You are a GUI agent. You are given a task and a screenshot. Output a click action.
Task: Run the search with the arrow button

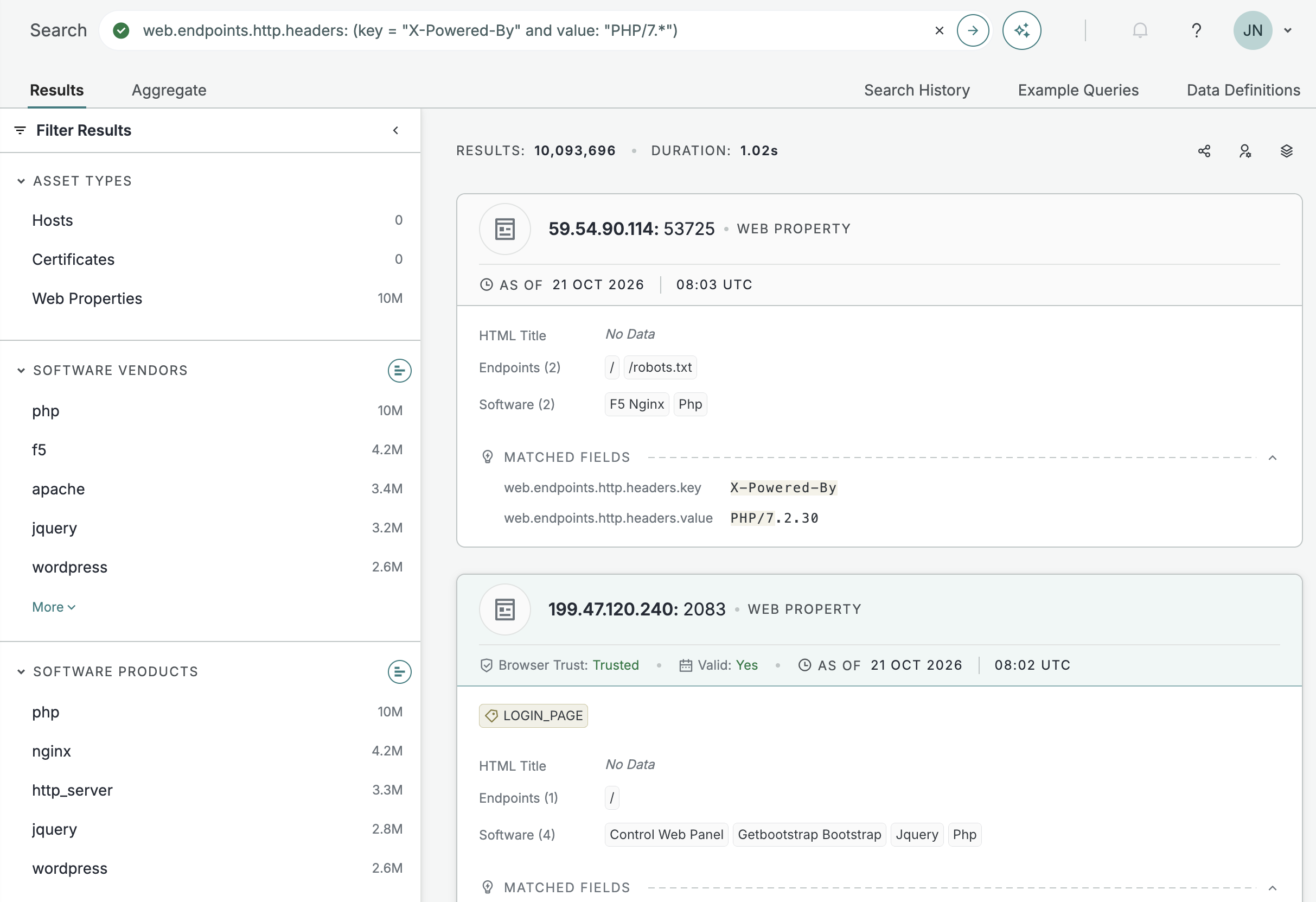(973, 30)
